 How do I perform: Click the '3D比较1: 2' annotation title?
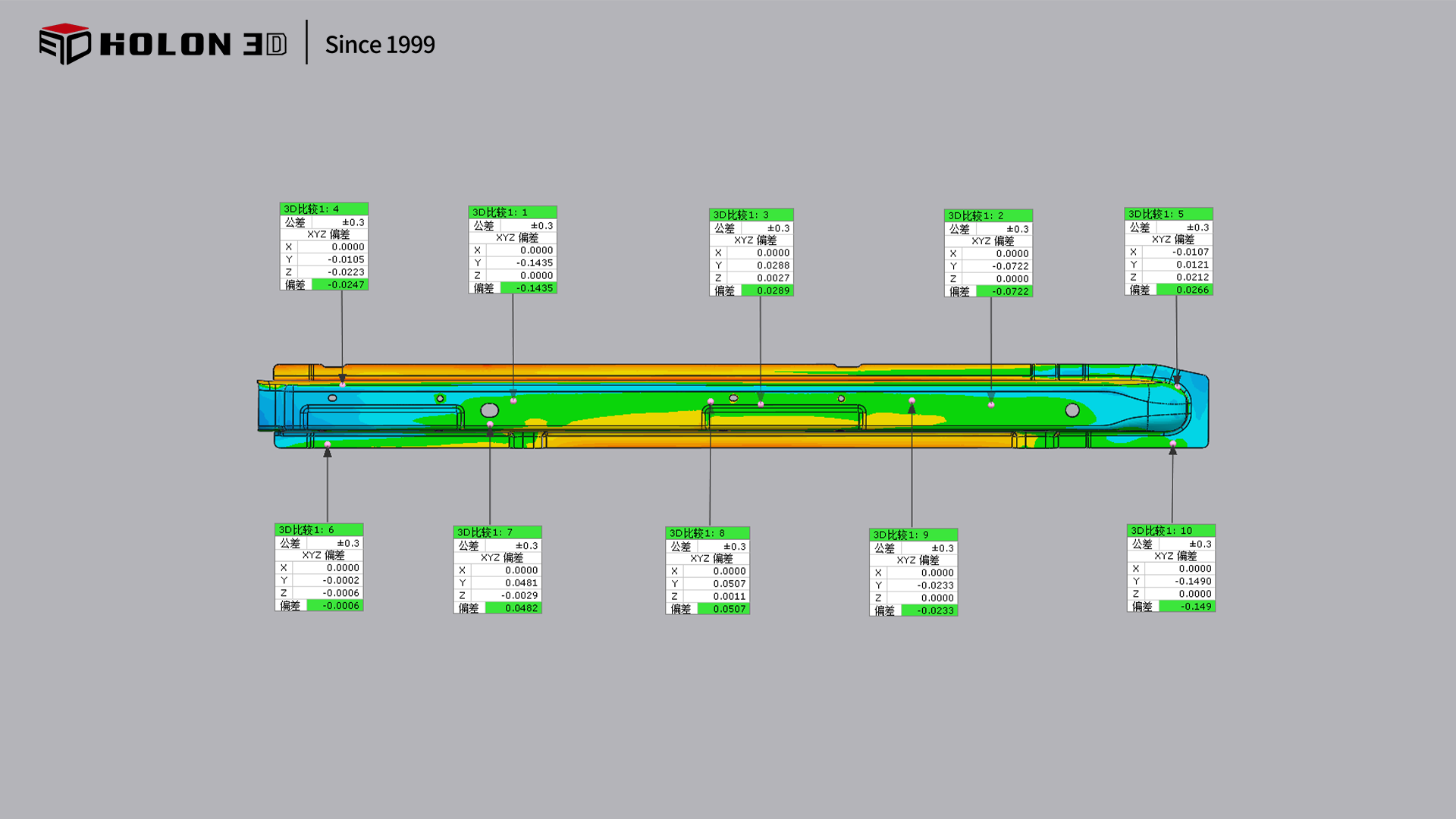pos(988,215)
